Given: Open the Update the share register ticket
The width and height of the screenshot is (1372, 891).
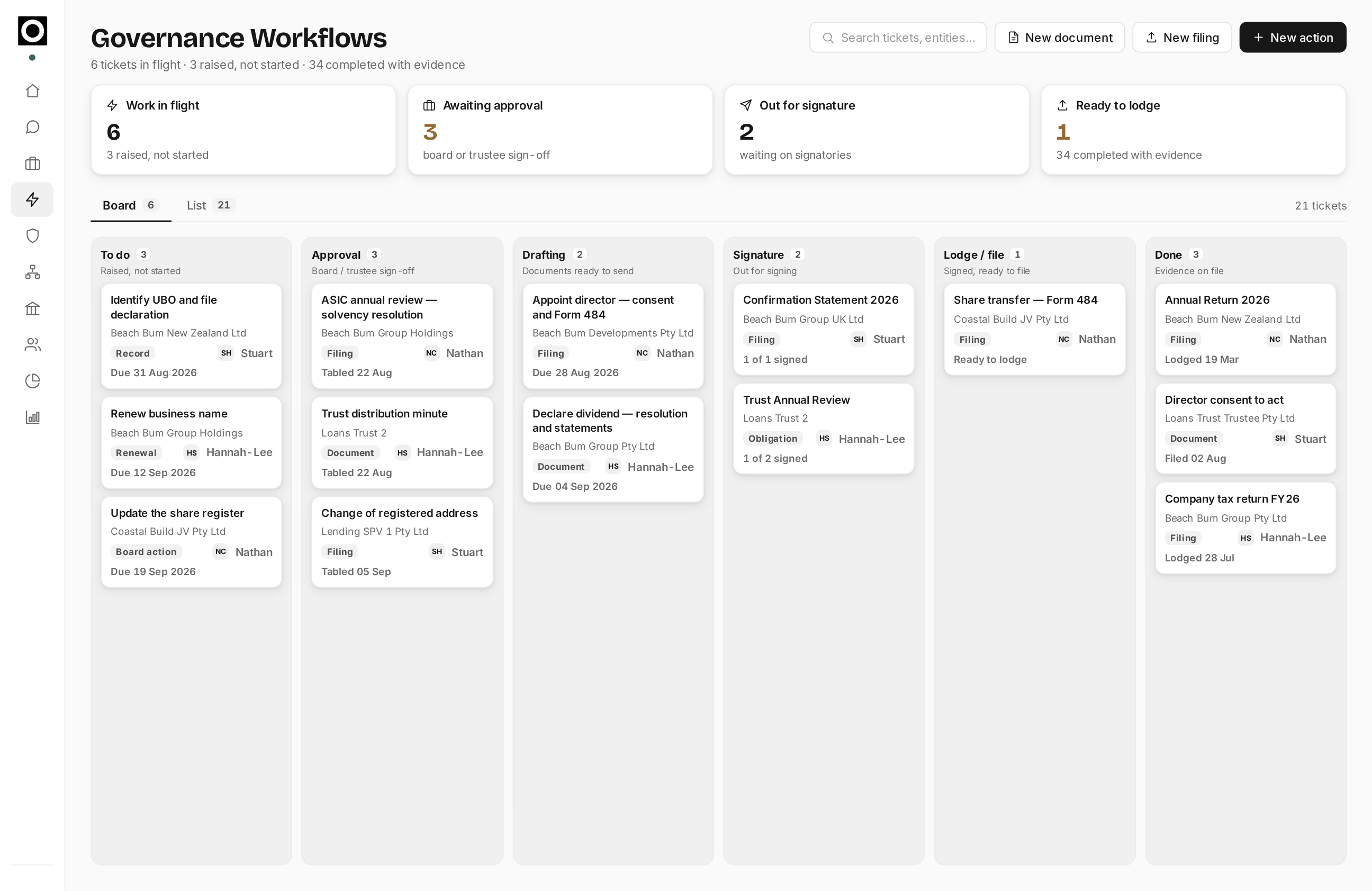Looking at the screenshot, I should (x=192, y=542).
